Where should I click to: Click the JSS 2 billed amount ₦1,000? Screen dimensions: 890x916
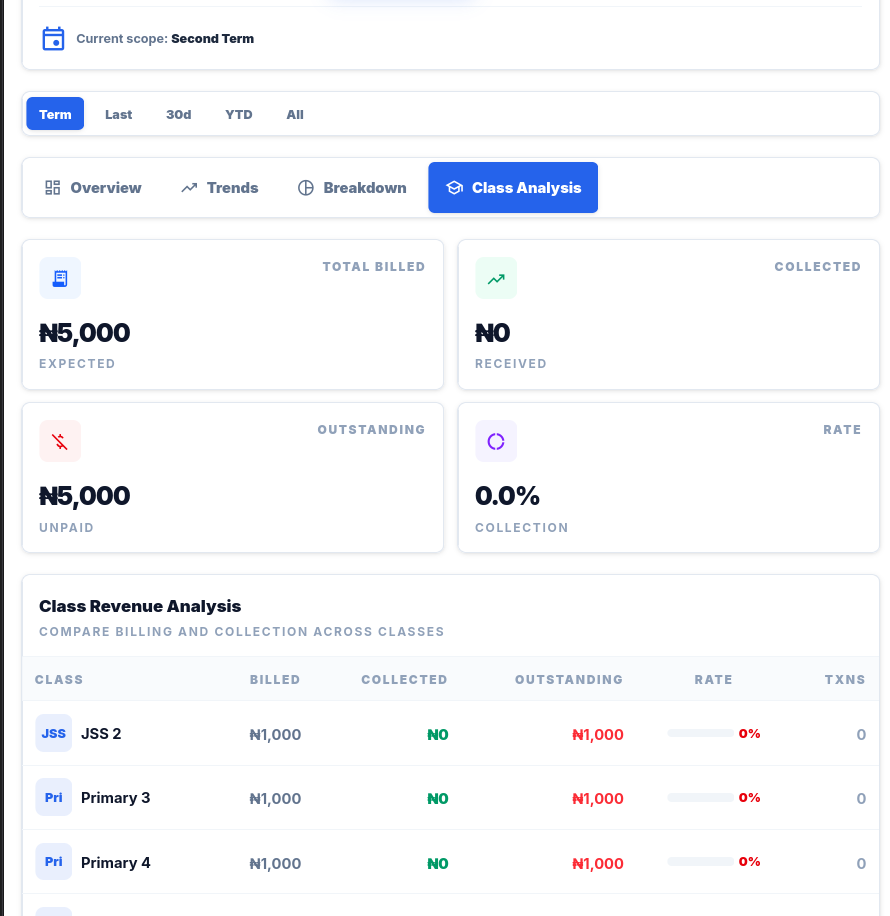click(275, 734)
